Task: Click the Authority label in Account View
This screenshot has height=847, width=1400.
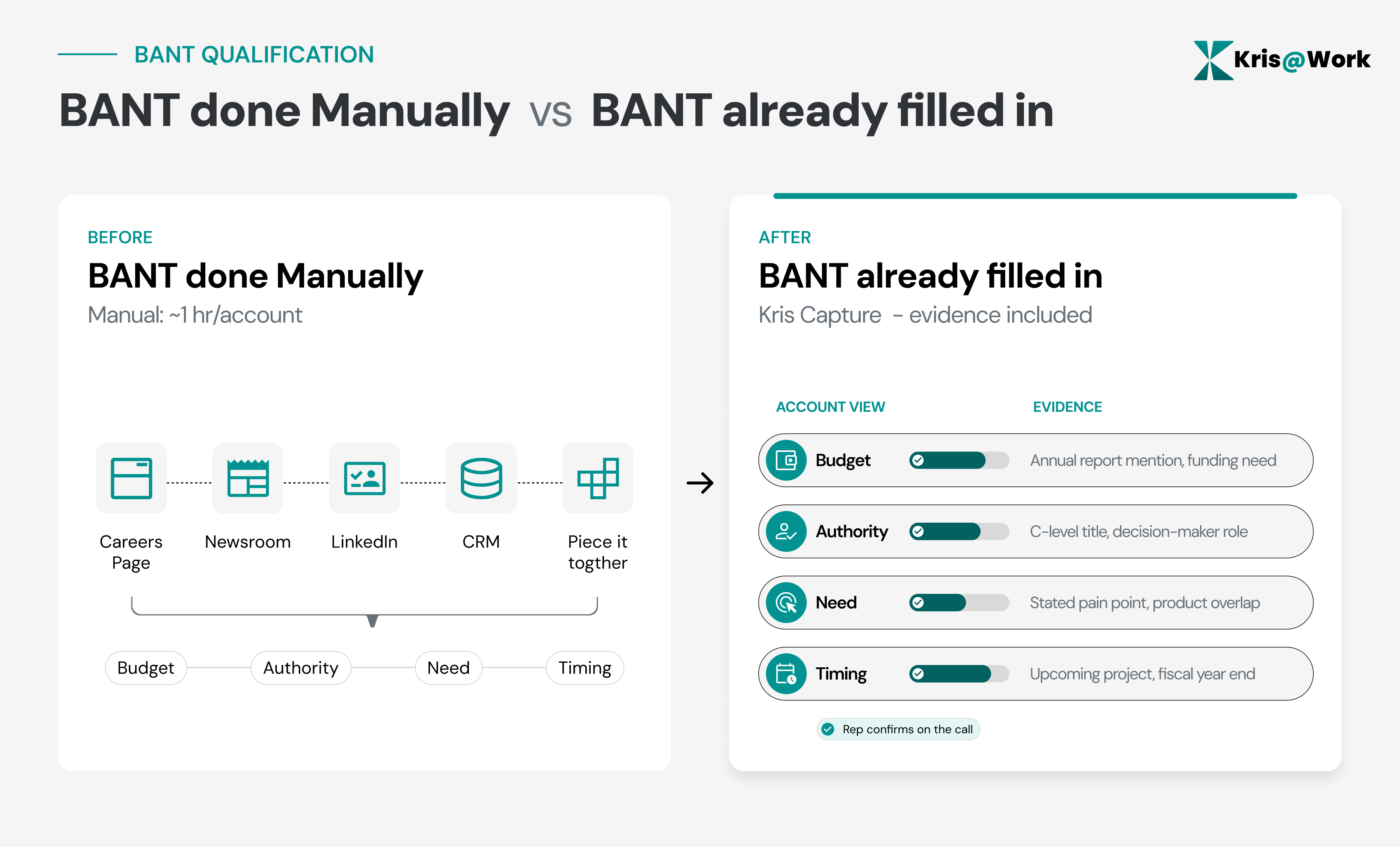Action: tap(852, 531)
